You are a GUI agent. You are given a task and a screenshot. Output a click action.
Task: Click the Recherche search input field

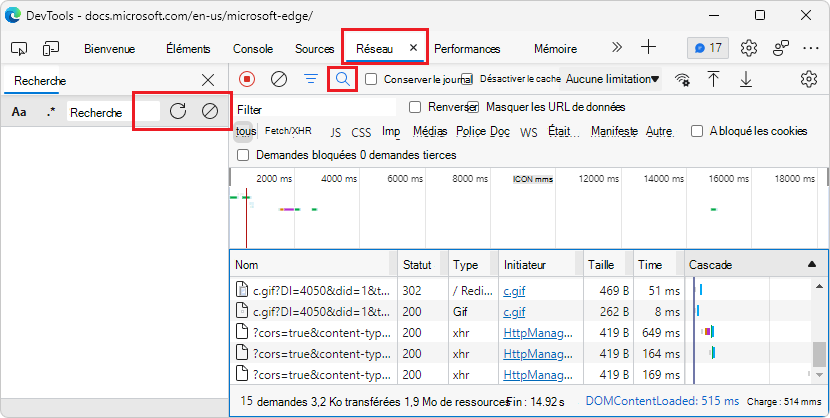[113, 112]
